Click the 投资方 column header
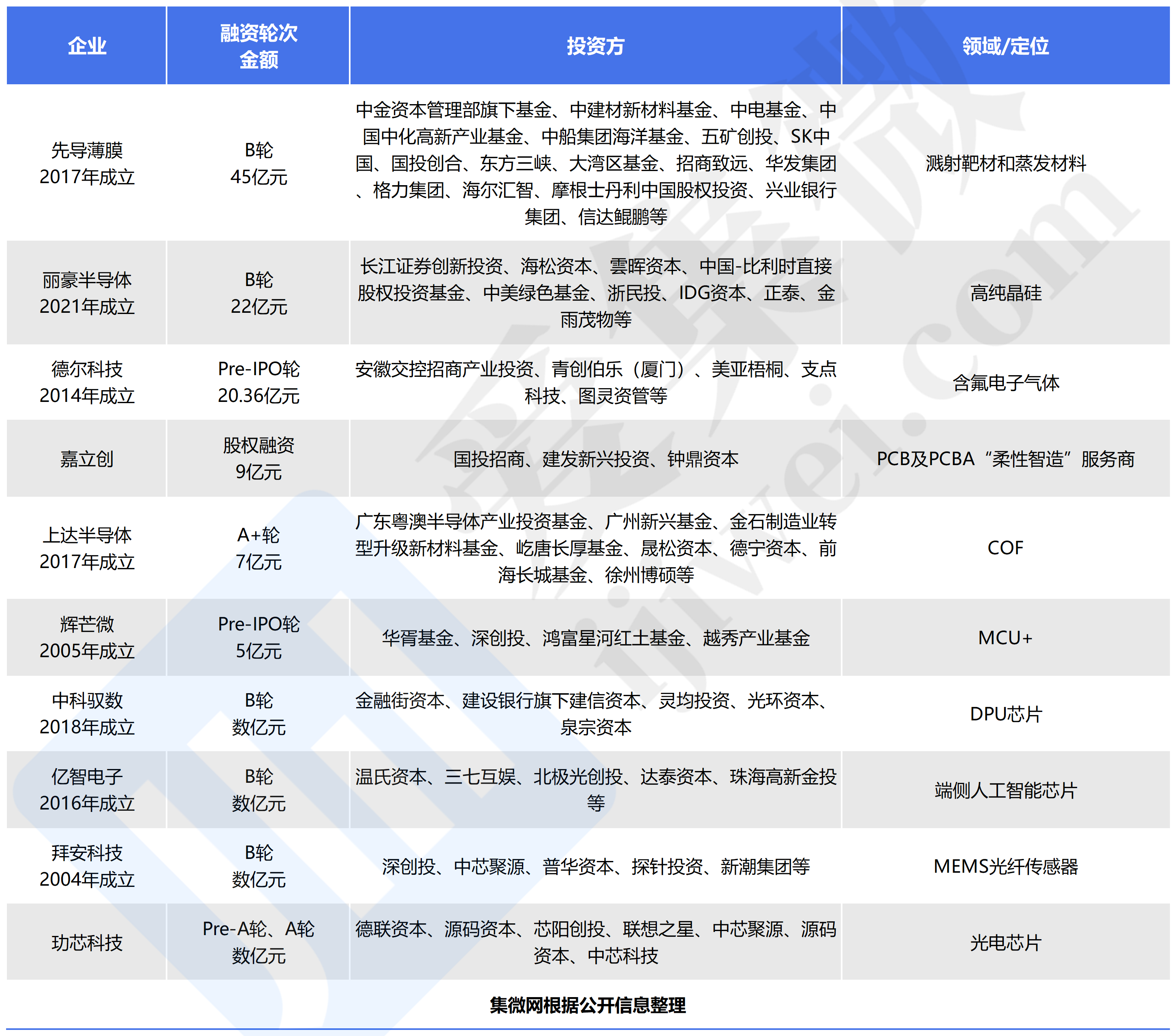The width and height of the screenshot is (1176, 1036). pyautogui.click(x=595, y=45)
